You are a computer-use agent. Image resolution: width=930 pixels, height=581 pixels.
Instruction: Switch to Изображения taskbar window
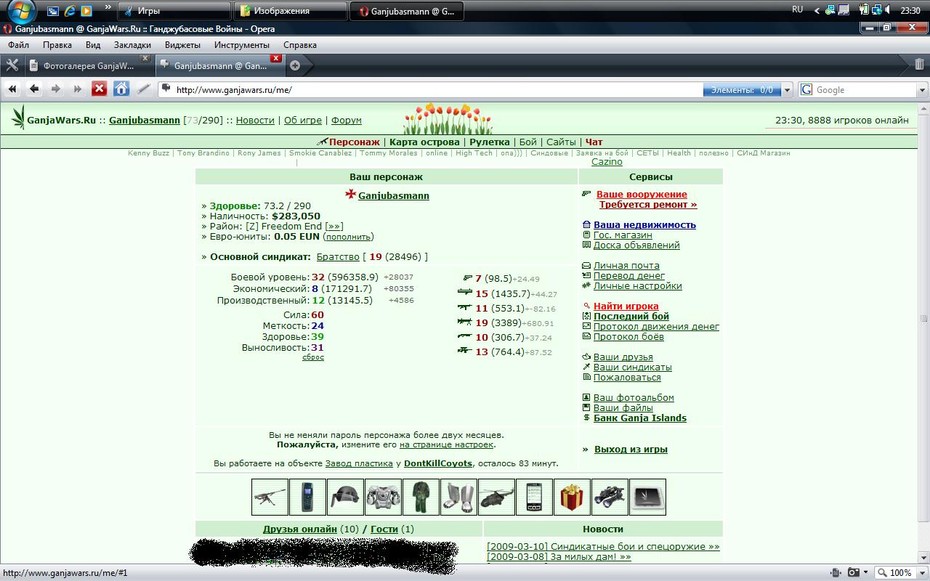[290, 11]
